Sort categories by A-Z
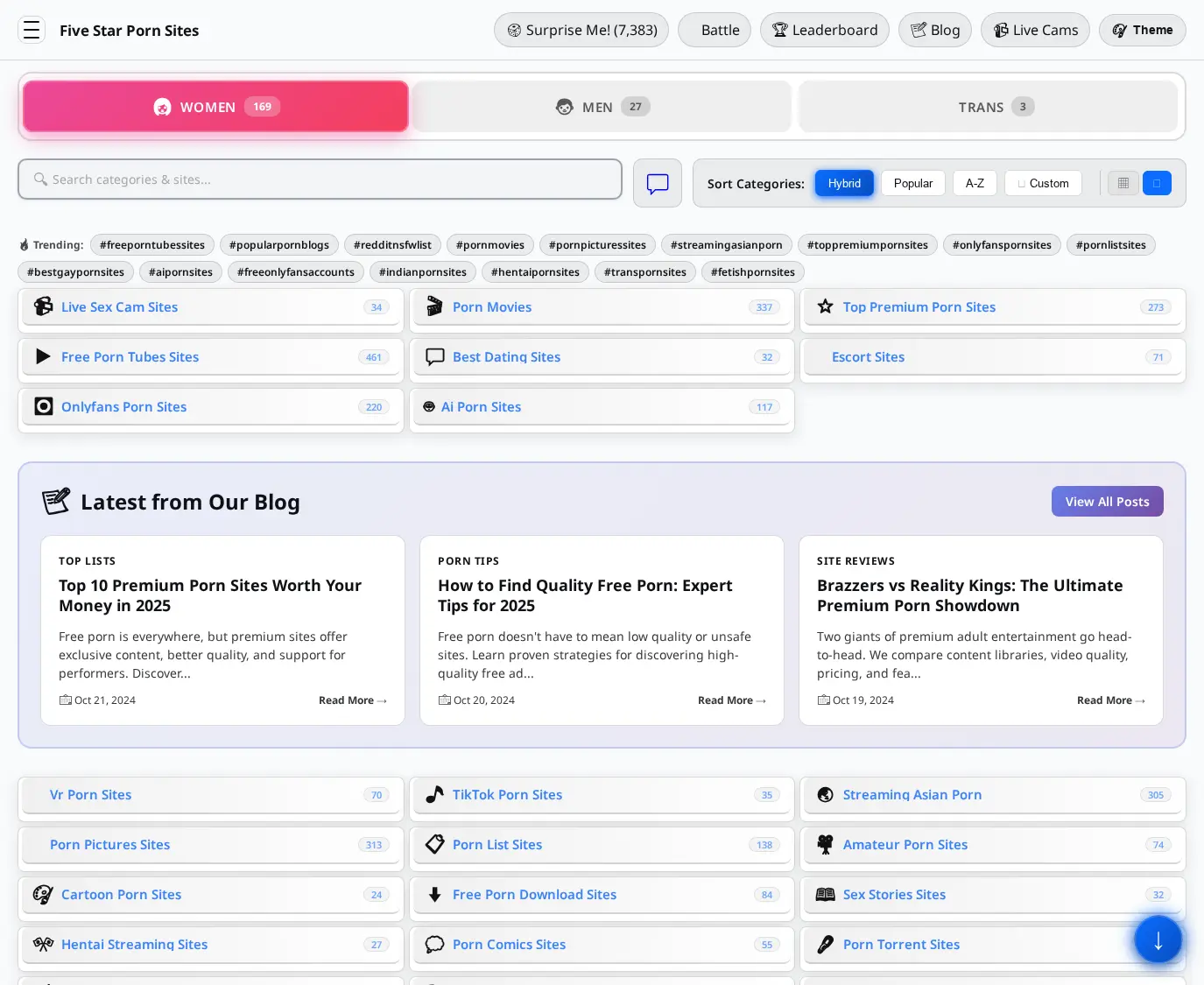 click(x=974, y=183)
